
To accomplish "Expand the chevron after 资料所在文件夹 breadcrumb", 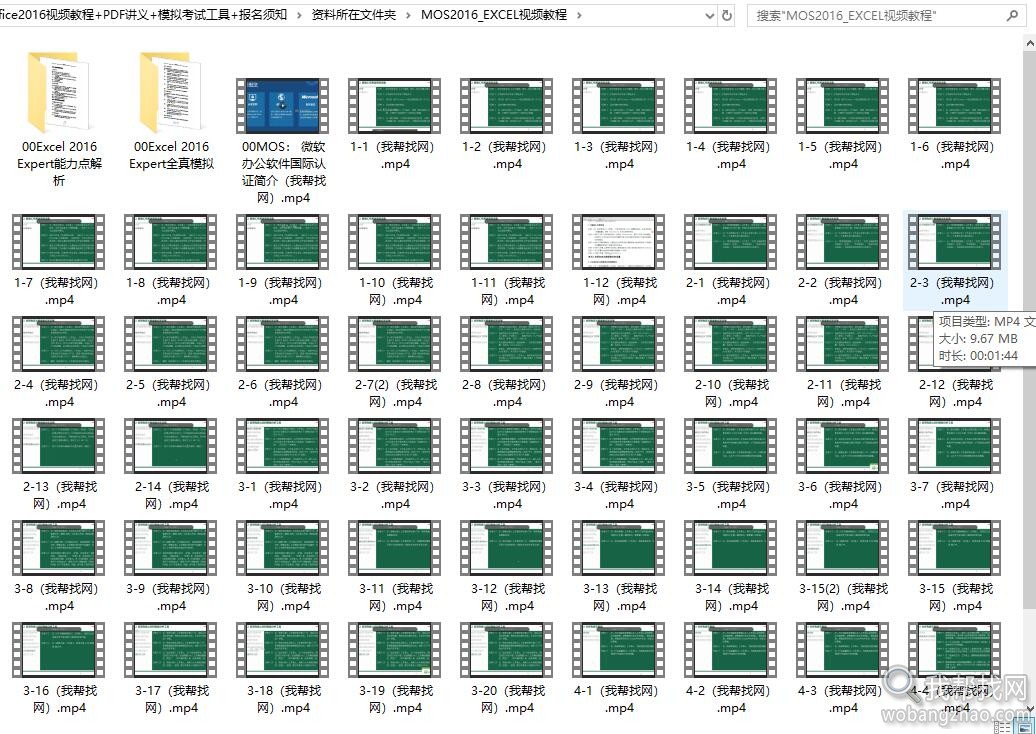I will coord(408,15).
